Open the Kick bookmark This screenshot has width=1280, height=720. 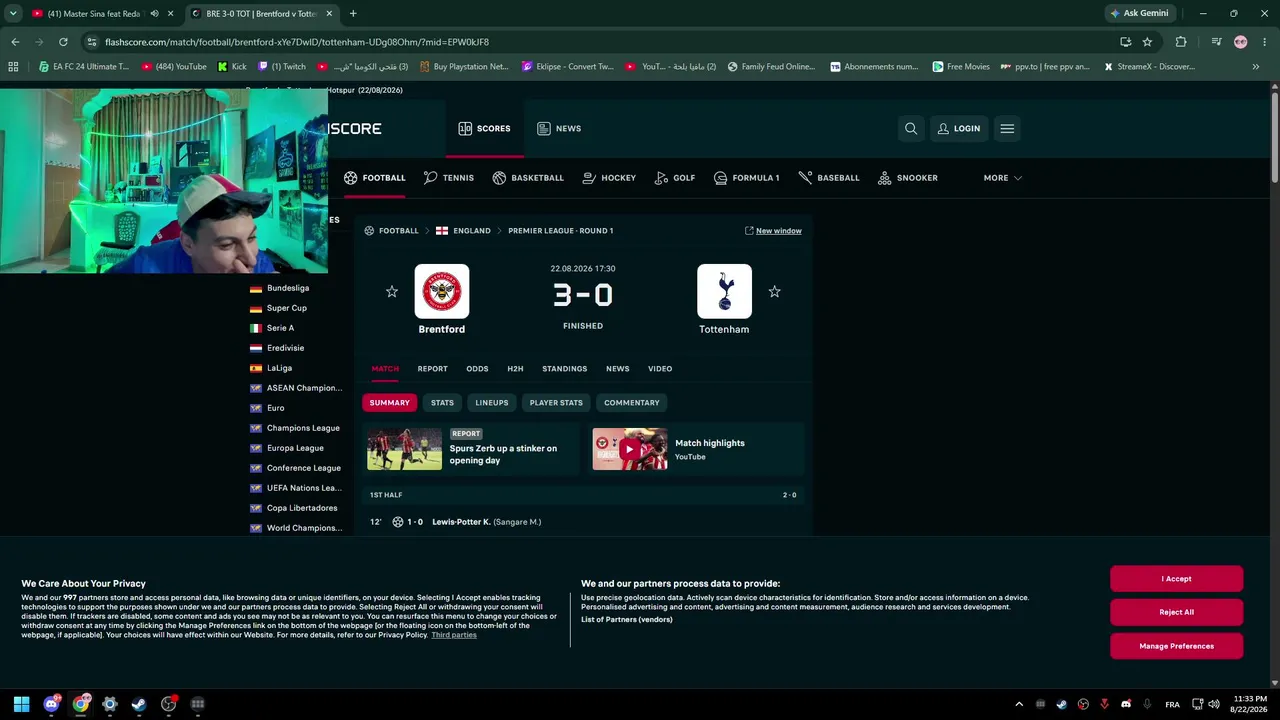pyautogui.click(x=232, y=67)
